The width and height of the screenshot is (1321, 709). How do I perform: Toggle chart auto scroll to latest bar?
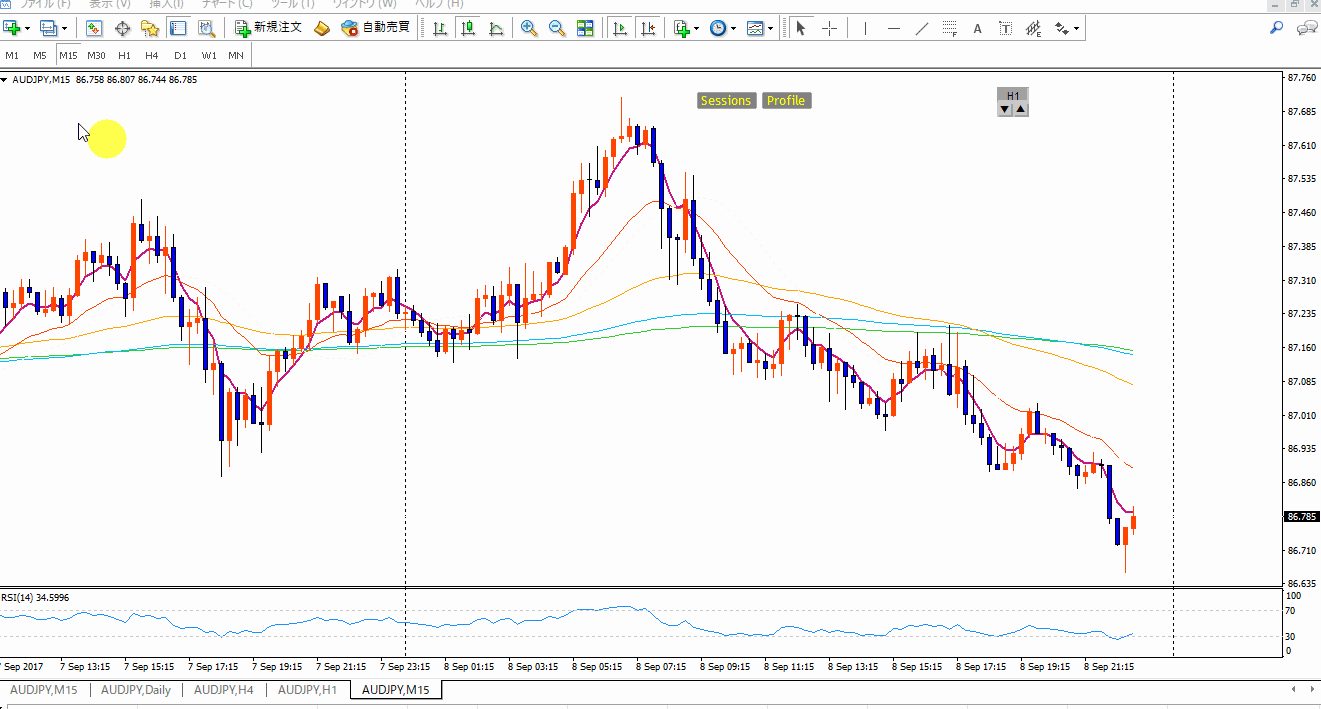(x=620, y=28)
